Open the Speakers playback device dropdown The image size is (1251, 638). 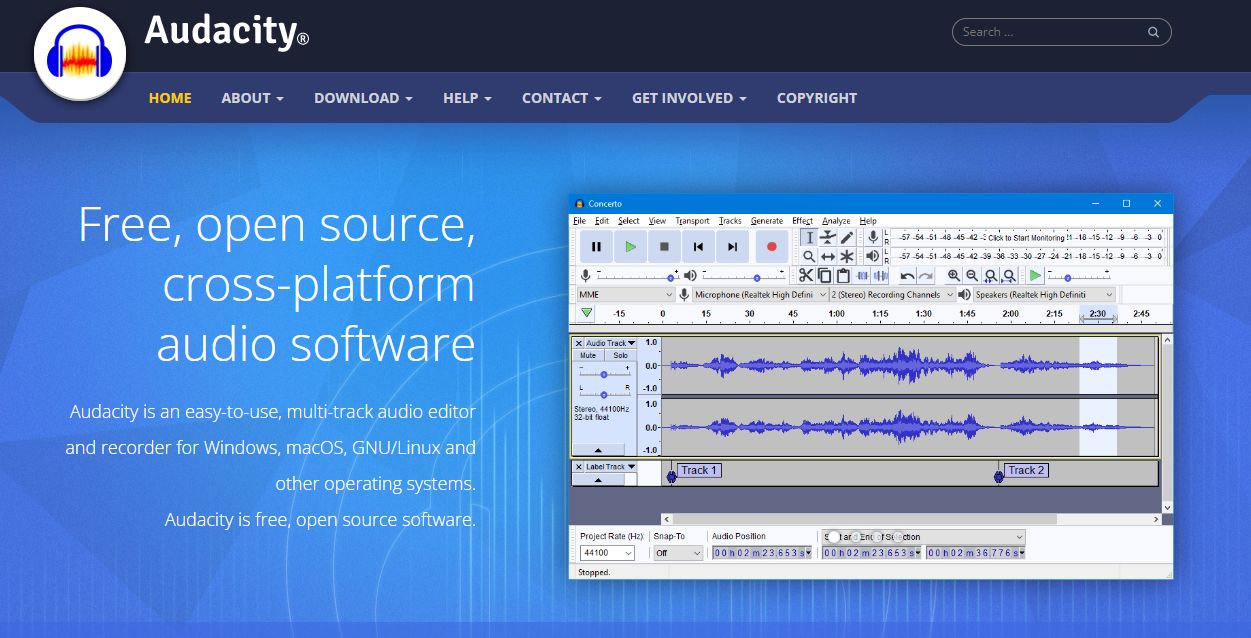(1044, 295)
